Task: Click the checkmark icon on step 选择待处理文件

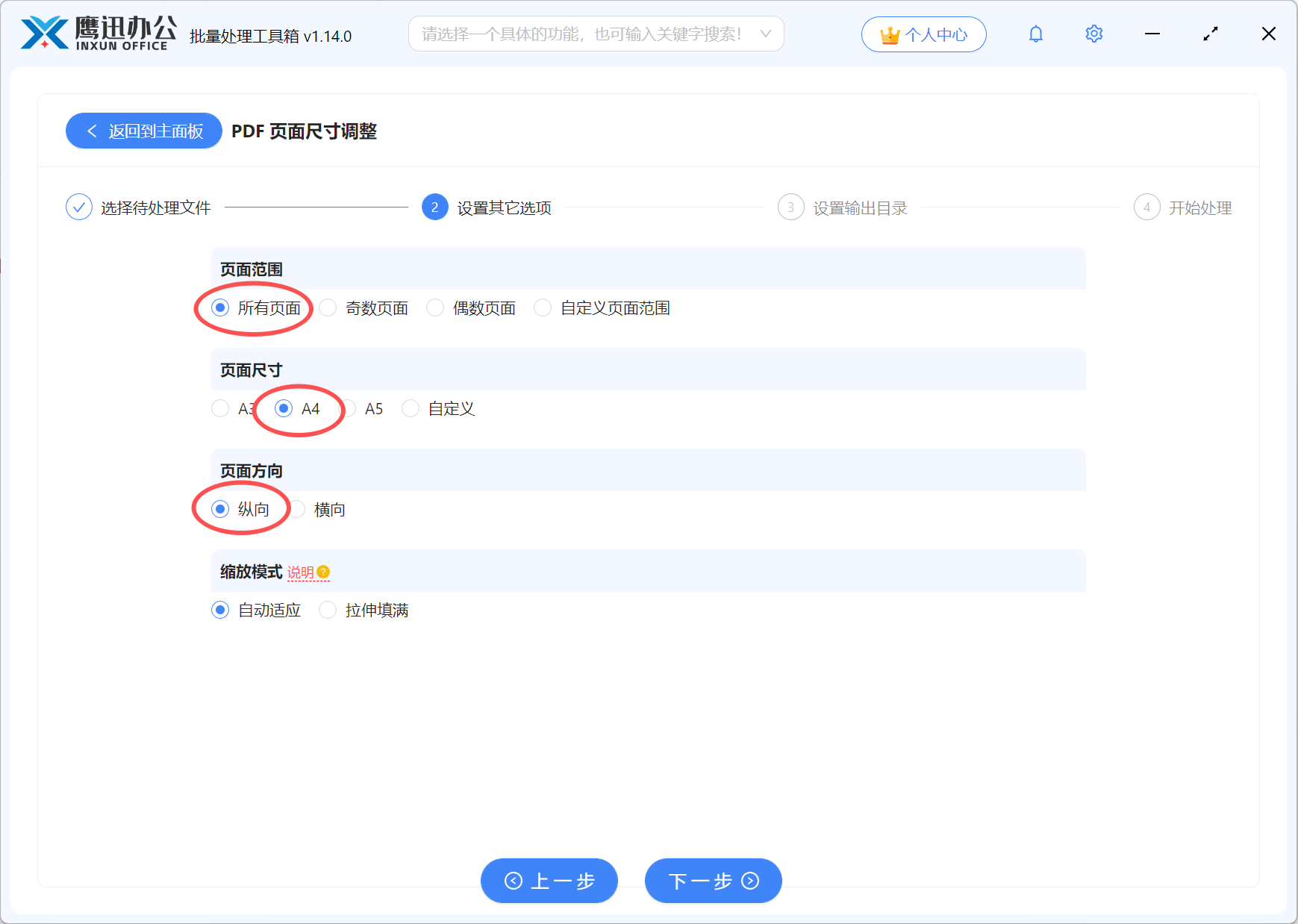Action: tap(79, 207)
